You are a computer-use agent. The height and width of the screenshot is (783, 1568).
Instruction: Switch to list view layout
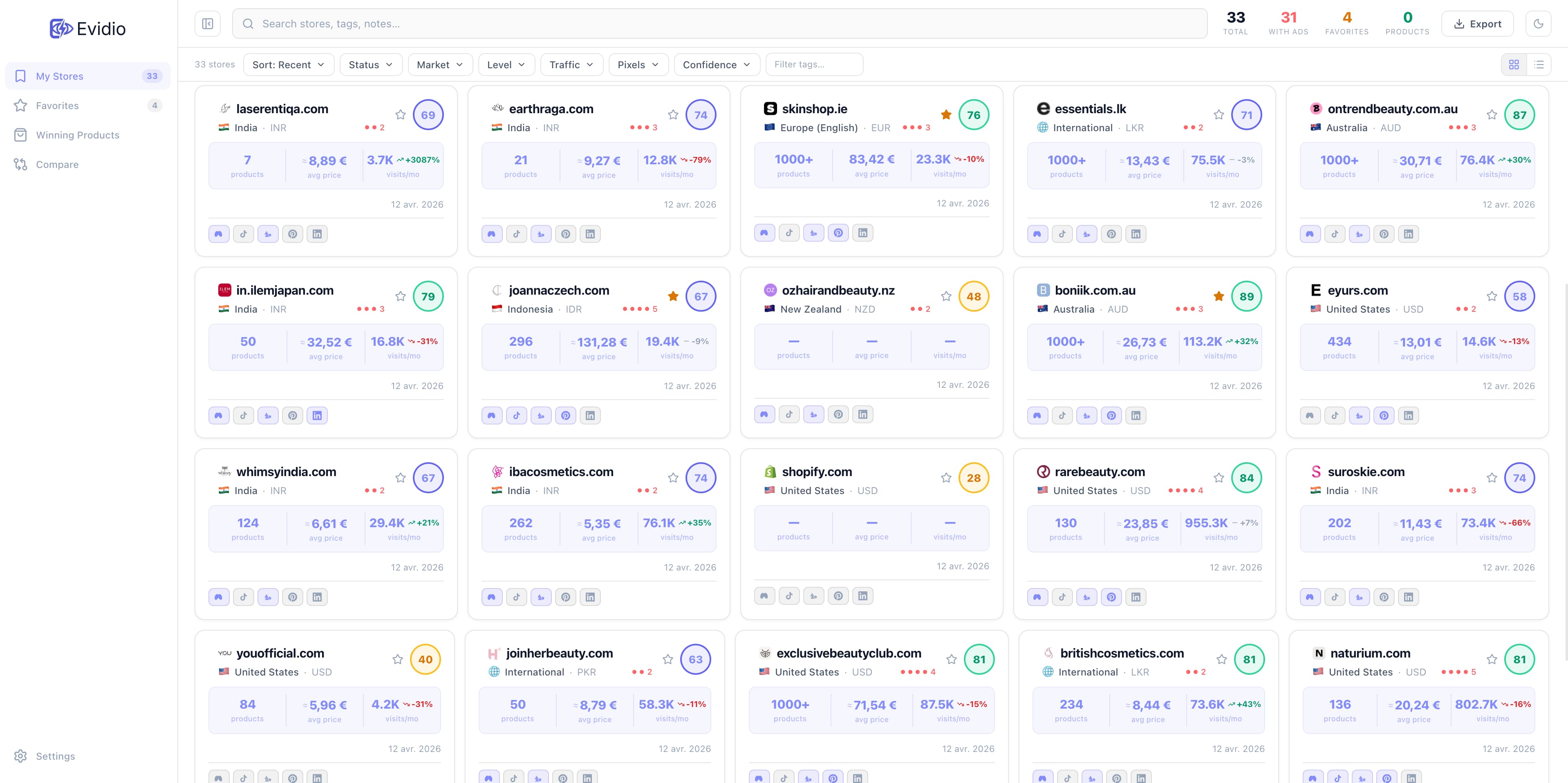[1539, 64]
